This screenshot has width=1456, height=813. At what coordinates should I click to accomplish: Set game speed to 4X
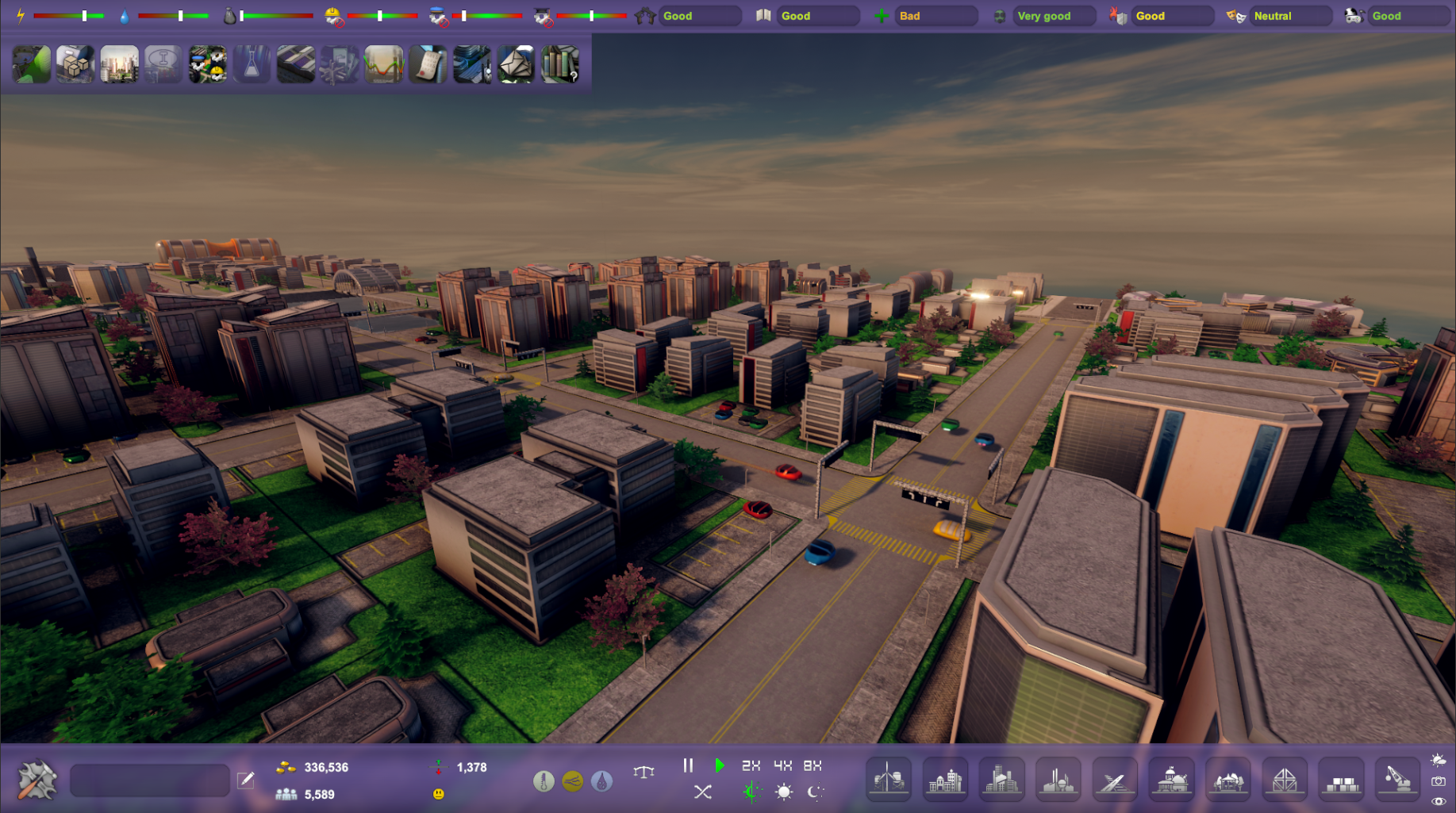(x=782, y=765)
